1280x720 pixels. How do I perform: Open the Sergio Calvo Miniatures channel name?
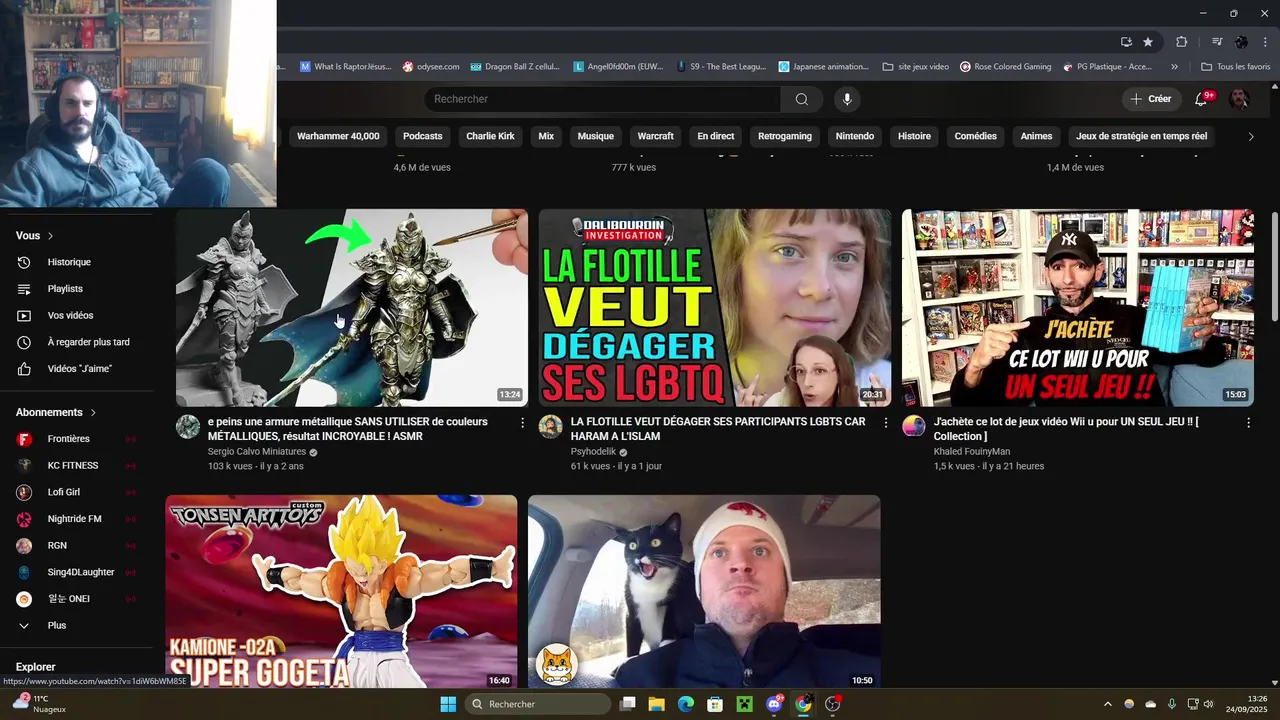(257, 452)
